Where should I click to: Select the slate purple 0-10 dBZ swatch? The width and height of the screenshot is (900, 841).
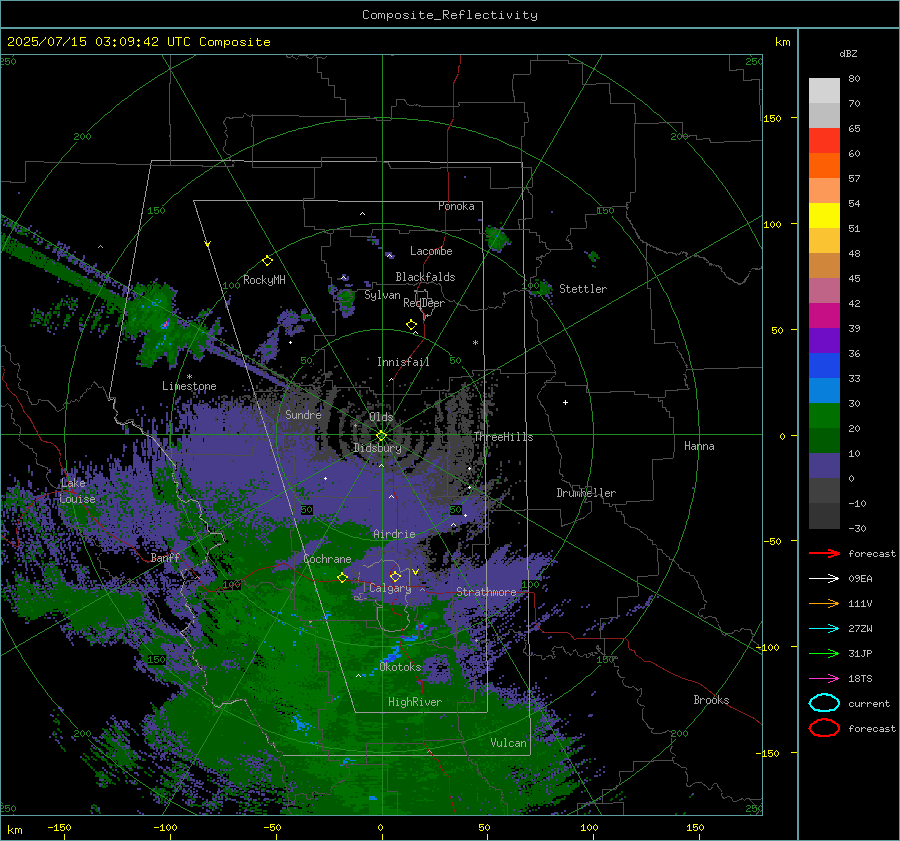(824, 466)
